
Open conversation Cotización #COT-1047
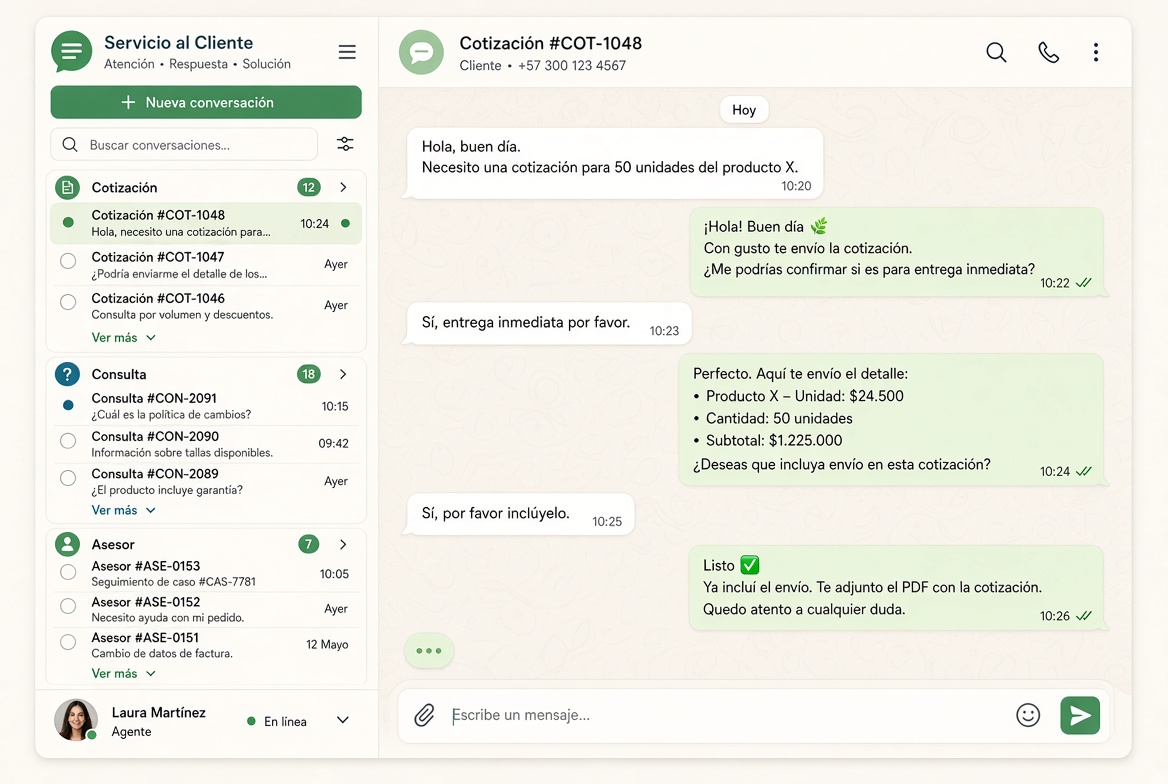206,265
